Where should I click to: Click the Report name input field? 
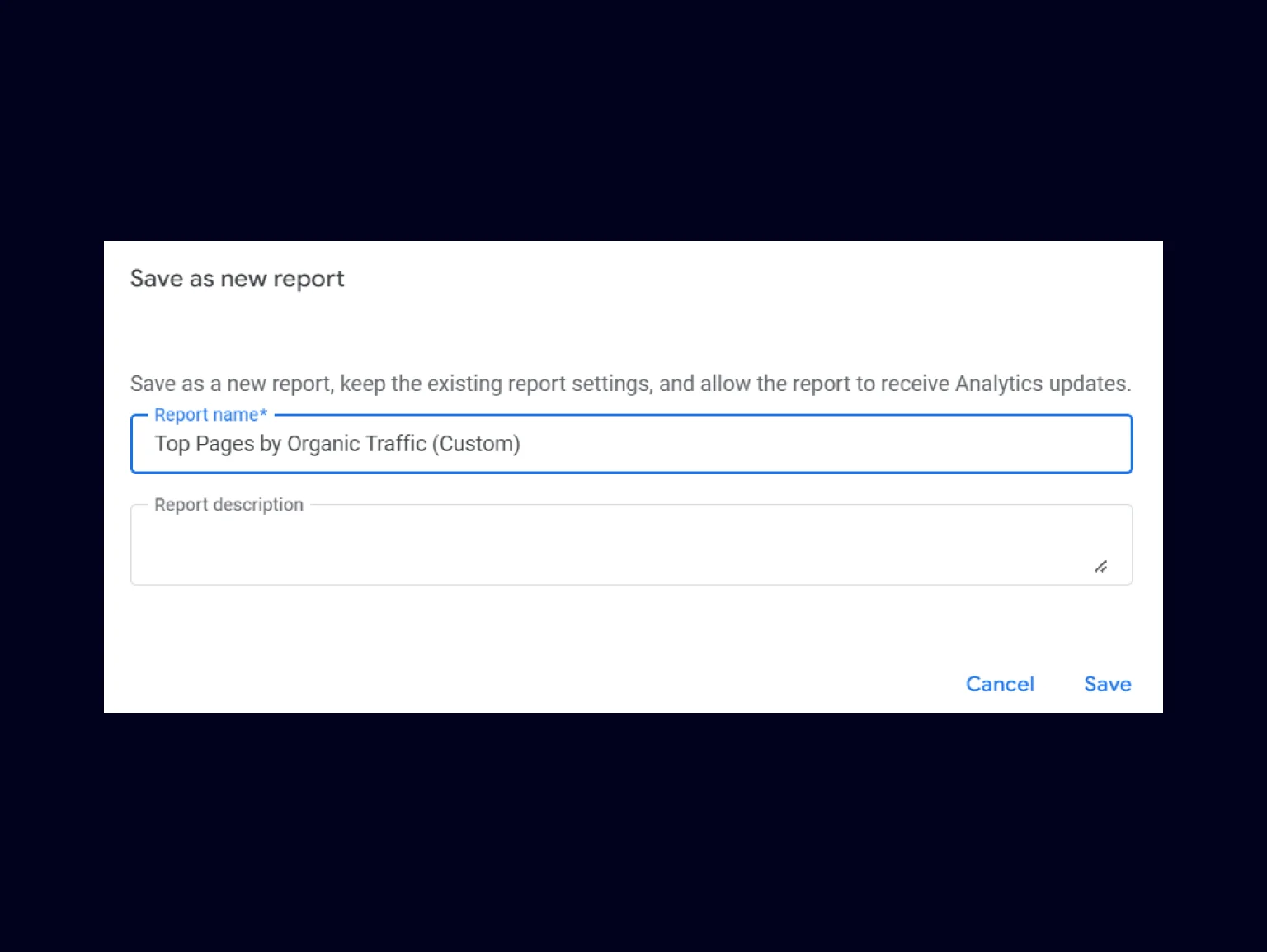[x=631, y=444]
